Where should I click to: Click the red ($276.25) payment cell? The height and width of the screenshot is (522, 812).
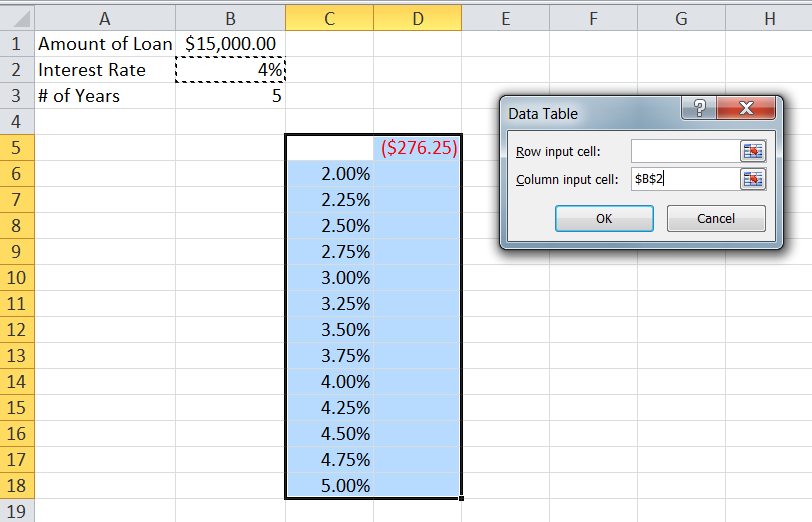418,148
